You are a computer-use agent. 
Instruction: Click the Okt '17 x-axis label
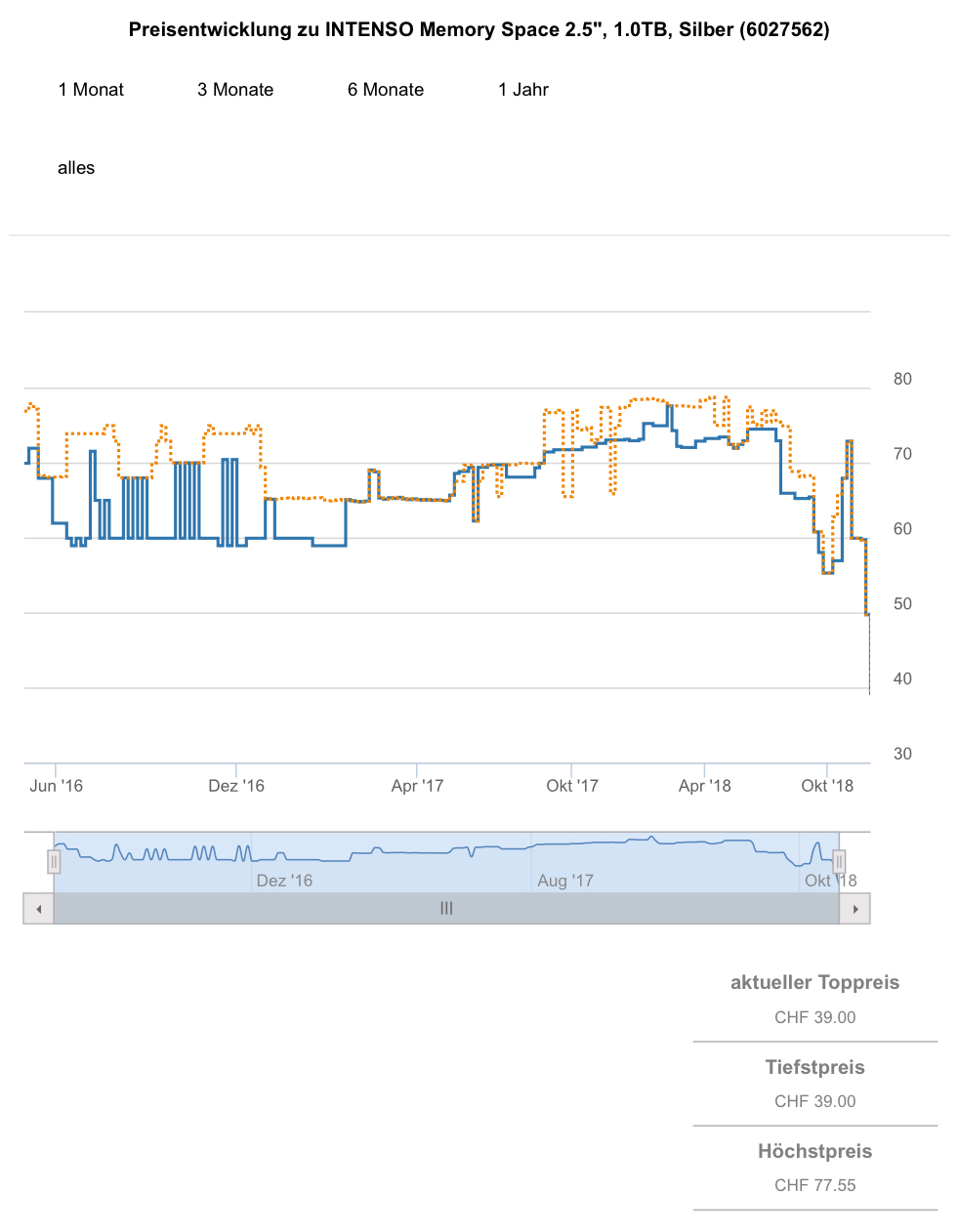tap(572, 786)
